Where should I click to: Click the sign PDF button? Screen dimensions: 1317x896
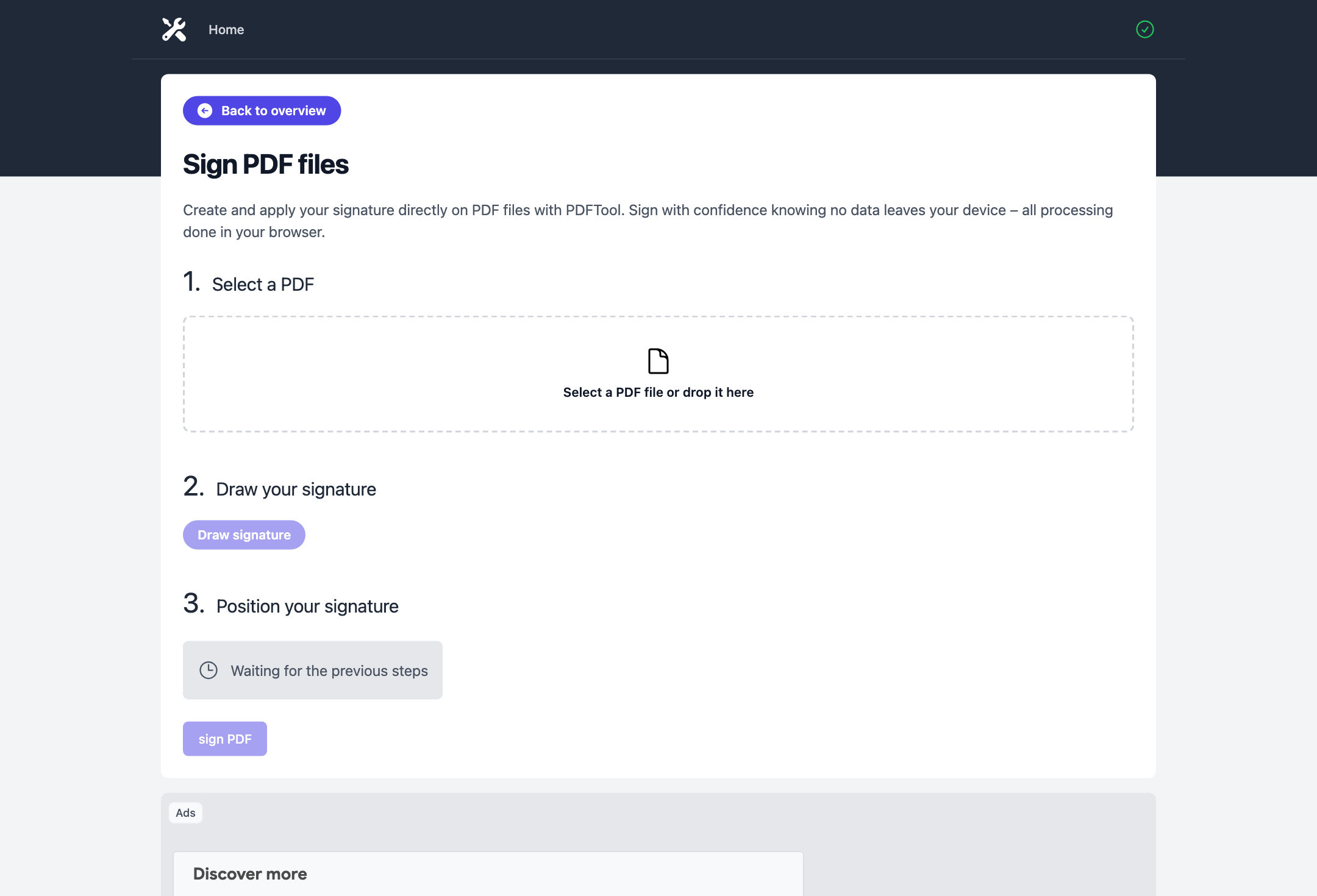click(224, 738)
